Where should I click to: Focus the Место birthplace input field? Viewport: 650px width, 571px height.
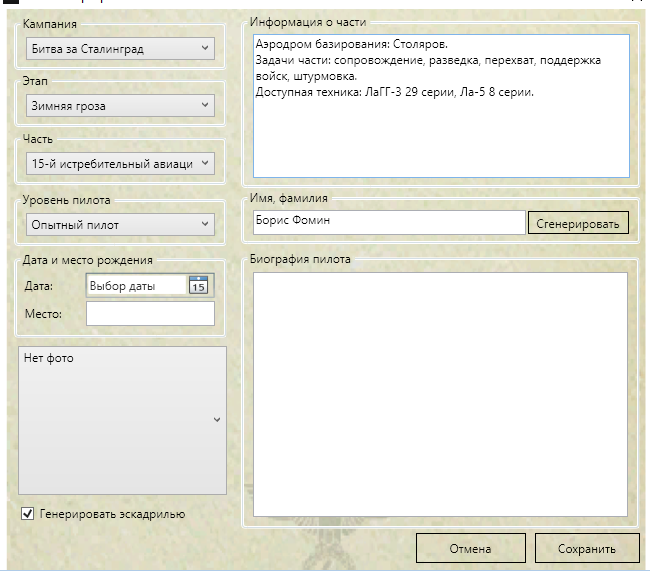150,313
